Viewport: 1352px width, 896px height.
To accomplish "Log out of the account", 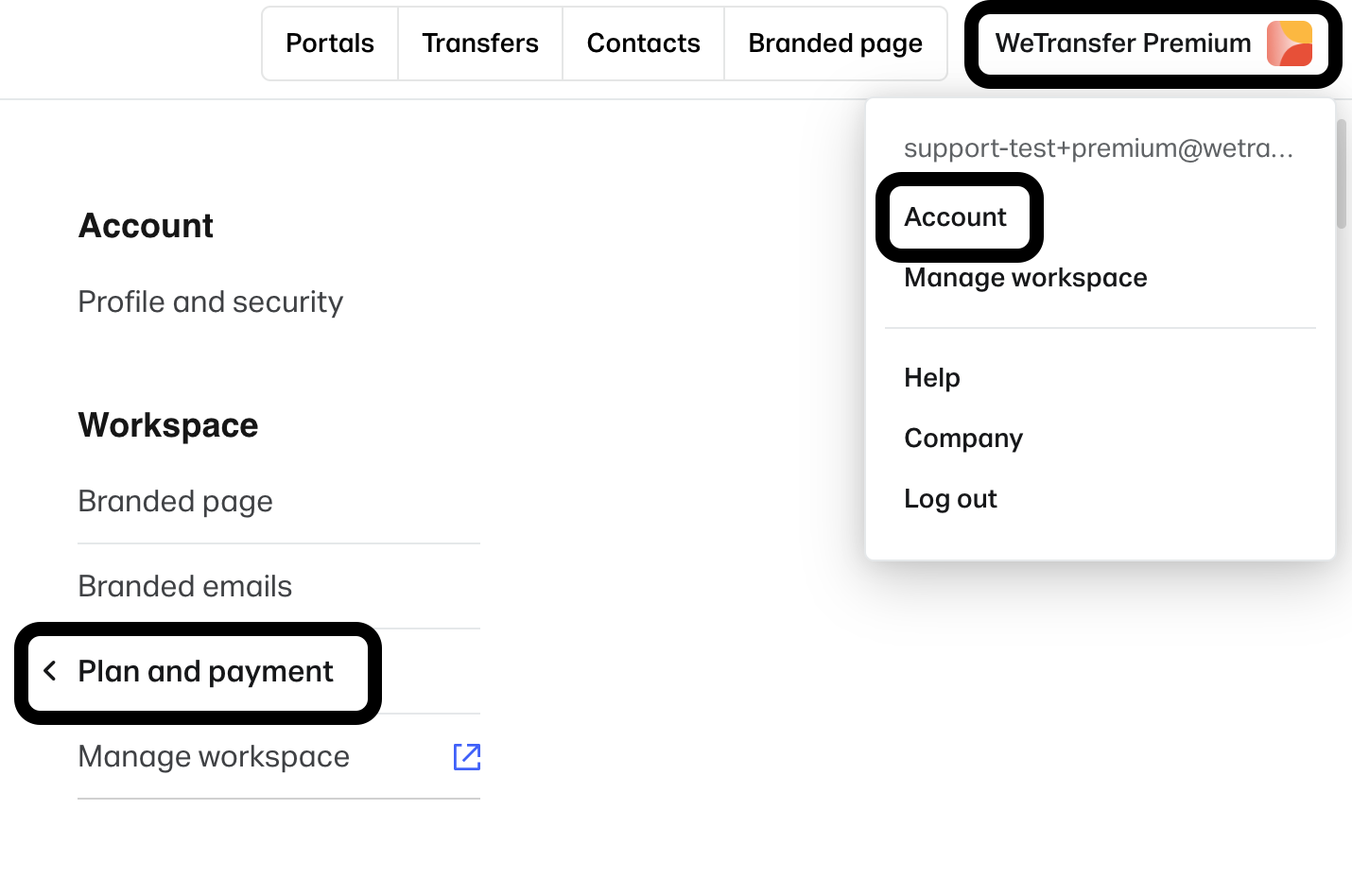I will coord(951,498).
